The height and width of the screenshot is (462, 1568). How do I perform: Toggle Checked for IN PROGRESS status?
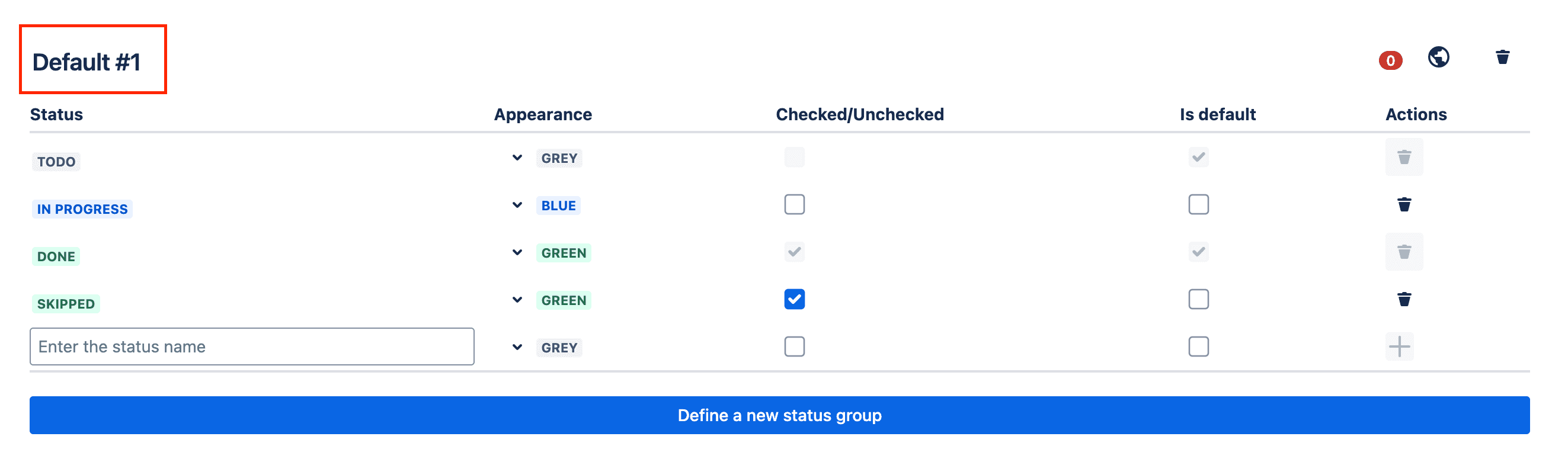[x=794, y=204]
